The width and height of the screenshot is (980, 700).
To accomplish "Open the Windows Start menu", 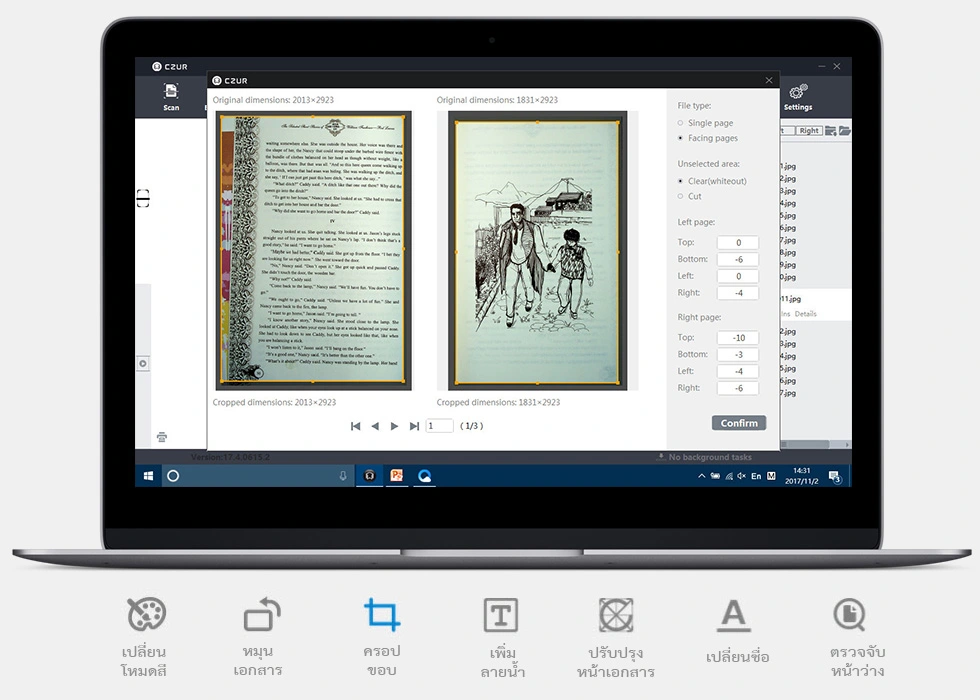I will [x=148, y=476].
